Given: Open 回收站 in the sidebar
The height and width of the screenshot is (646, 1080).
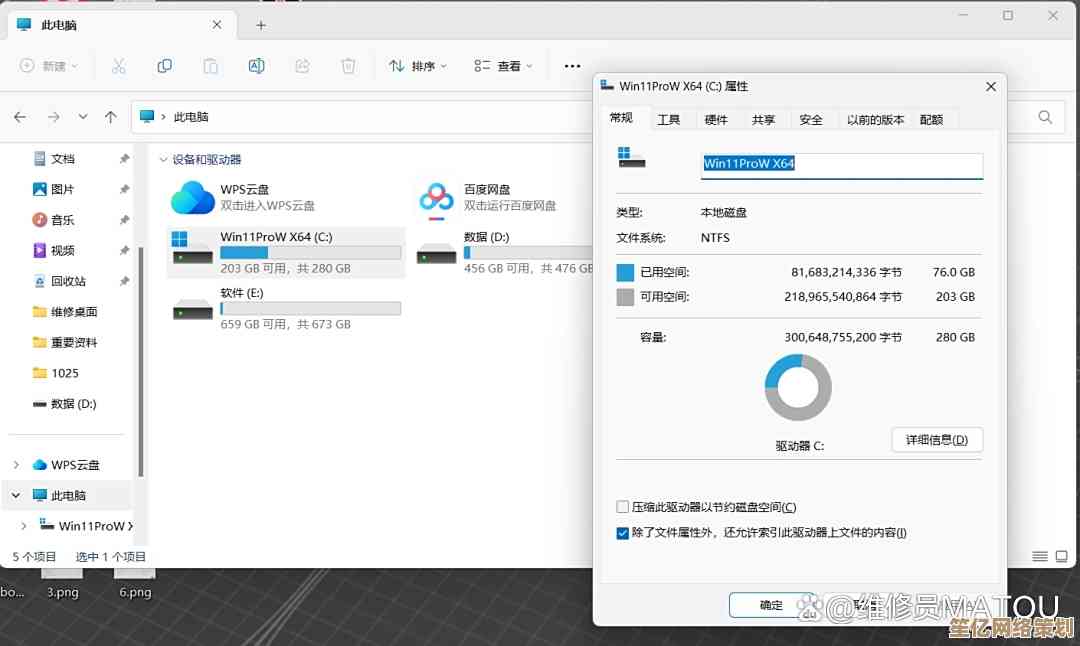Looking at the screenshot, I should (68, 281).
